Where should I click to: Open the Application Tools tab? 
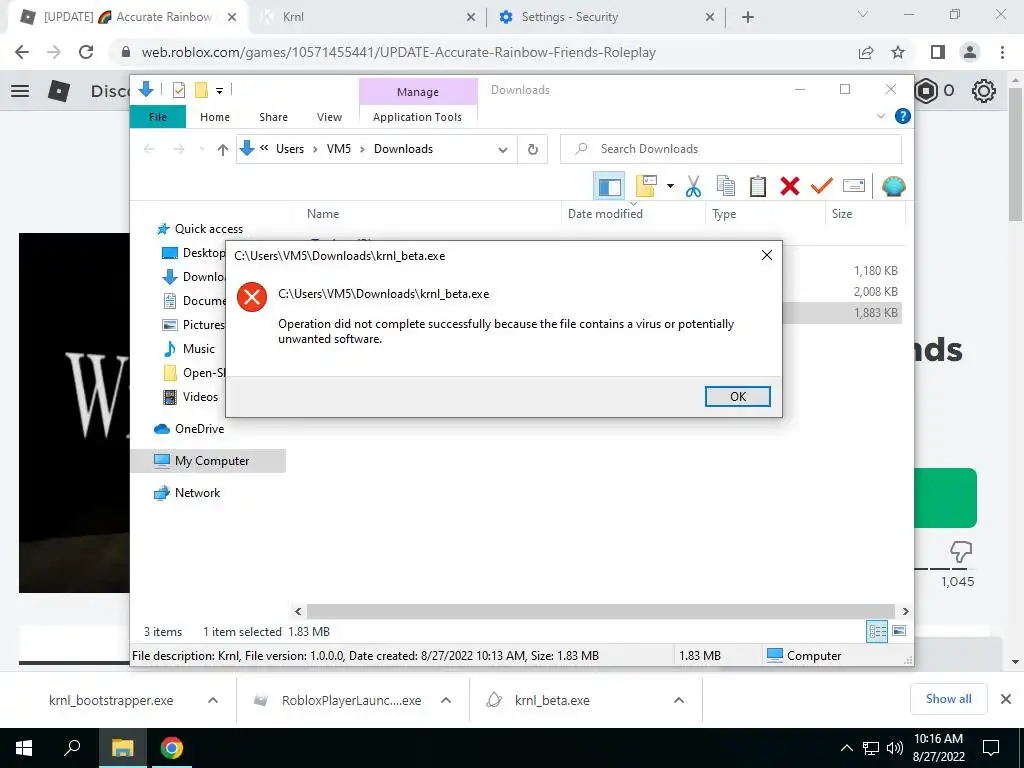point(417,117)
